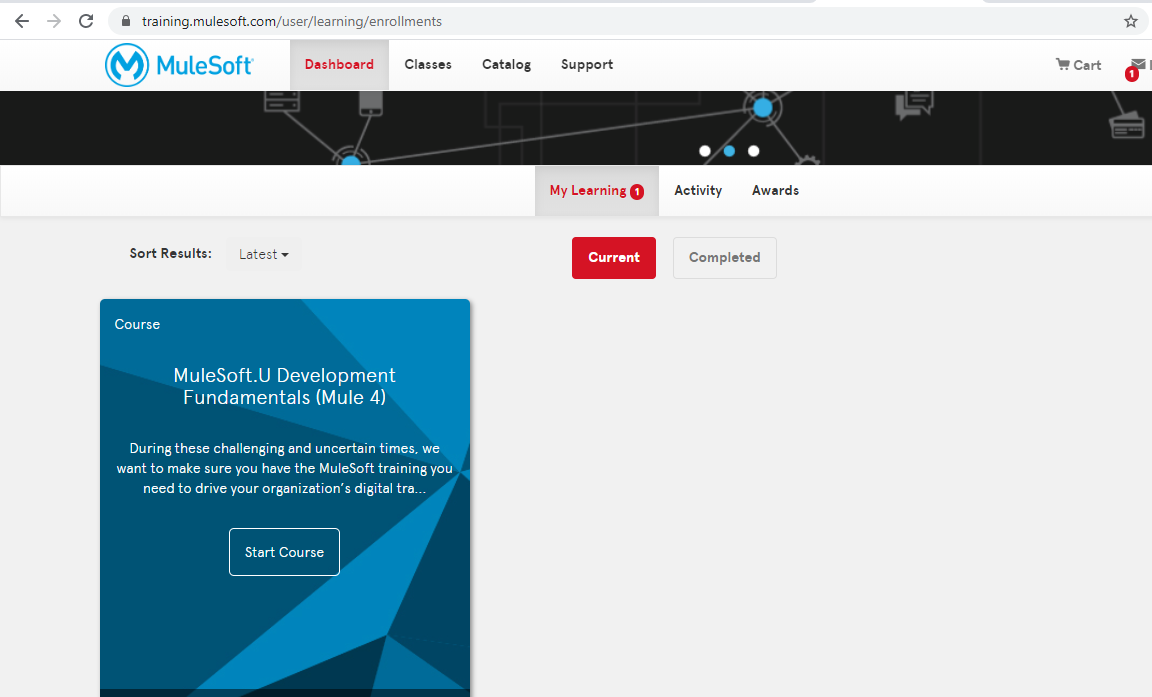The image size is (1152, 697).
Task: Click the 'Course' label on the card
Action: pyautogui.click(x=137, y=325)
